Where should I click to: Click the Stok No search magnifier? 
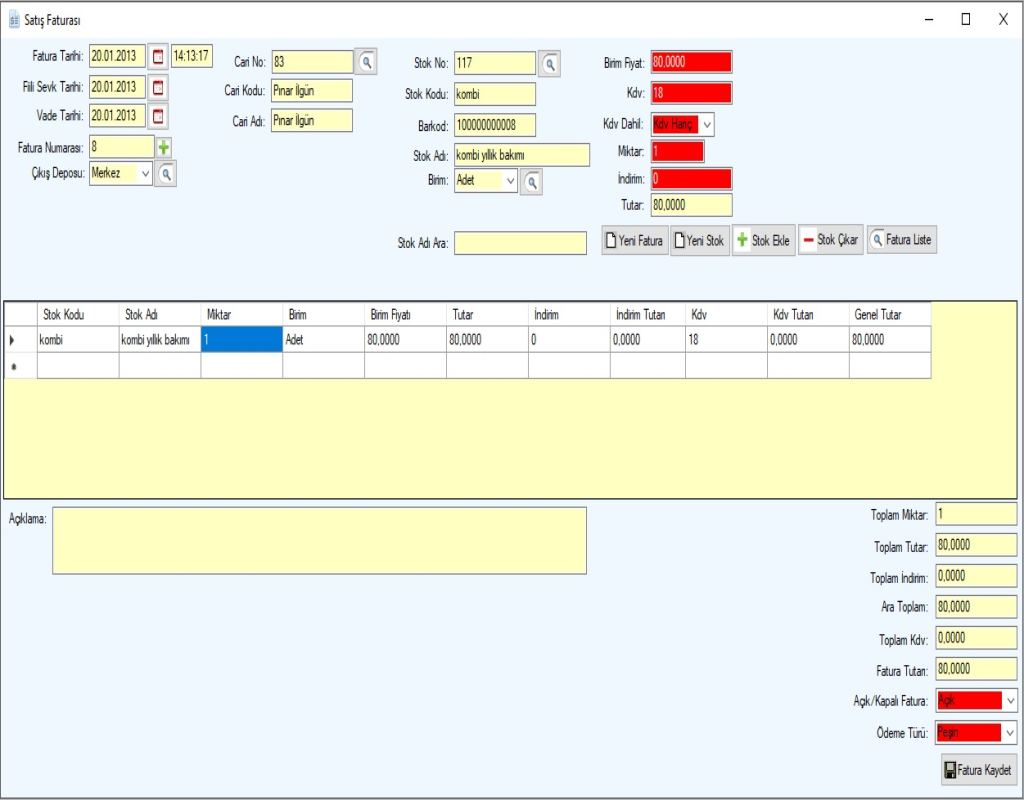pyautogui.click(x=549, y=64)
